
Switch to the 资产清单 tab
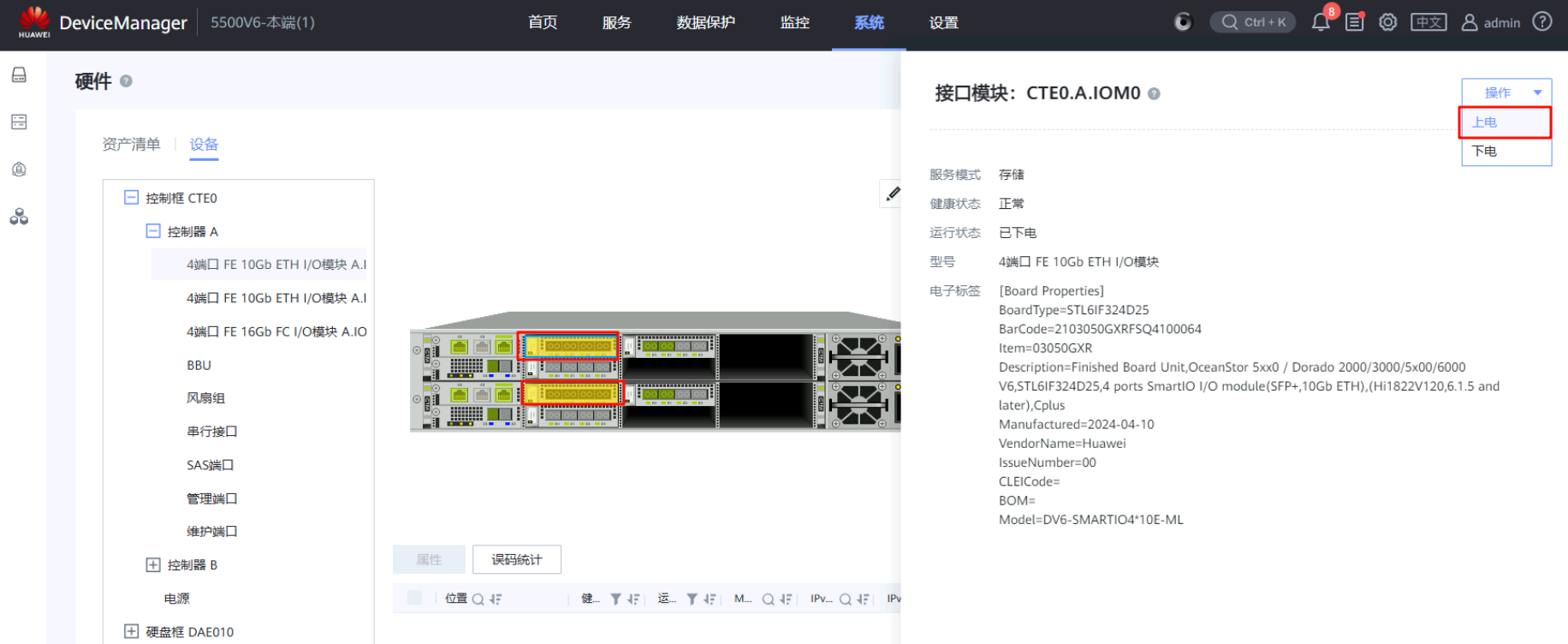131,144
